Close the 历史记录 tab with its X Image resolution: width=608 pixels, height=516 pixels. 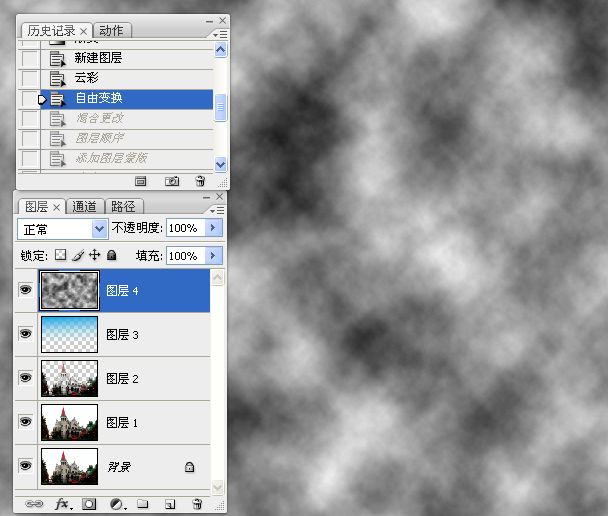pos(83,31)
